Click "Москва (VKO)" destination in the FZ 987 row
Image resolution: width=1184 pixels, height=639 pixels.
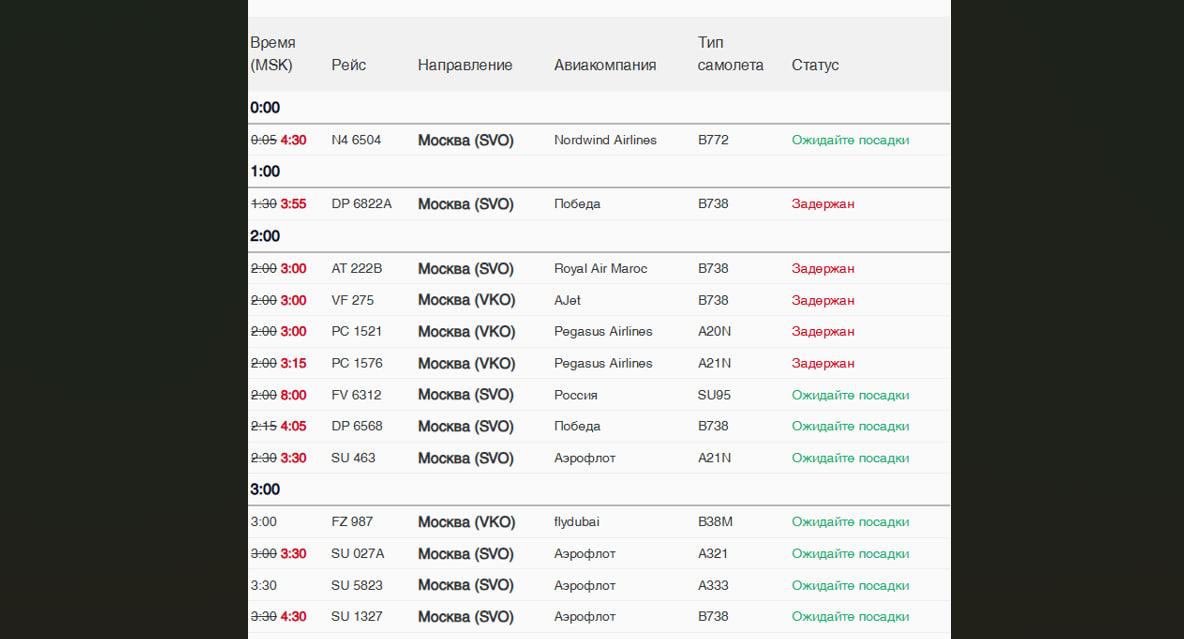[x=467, y=522]
